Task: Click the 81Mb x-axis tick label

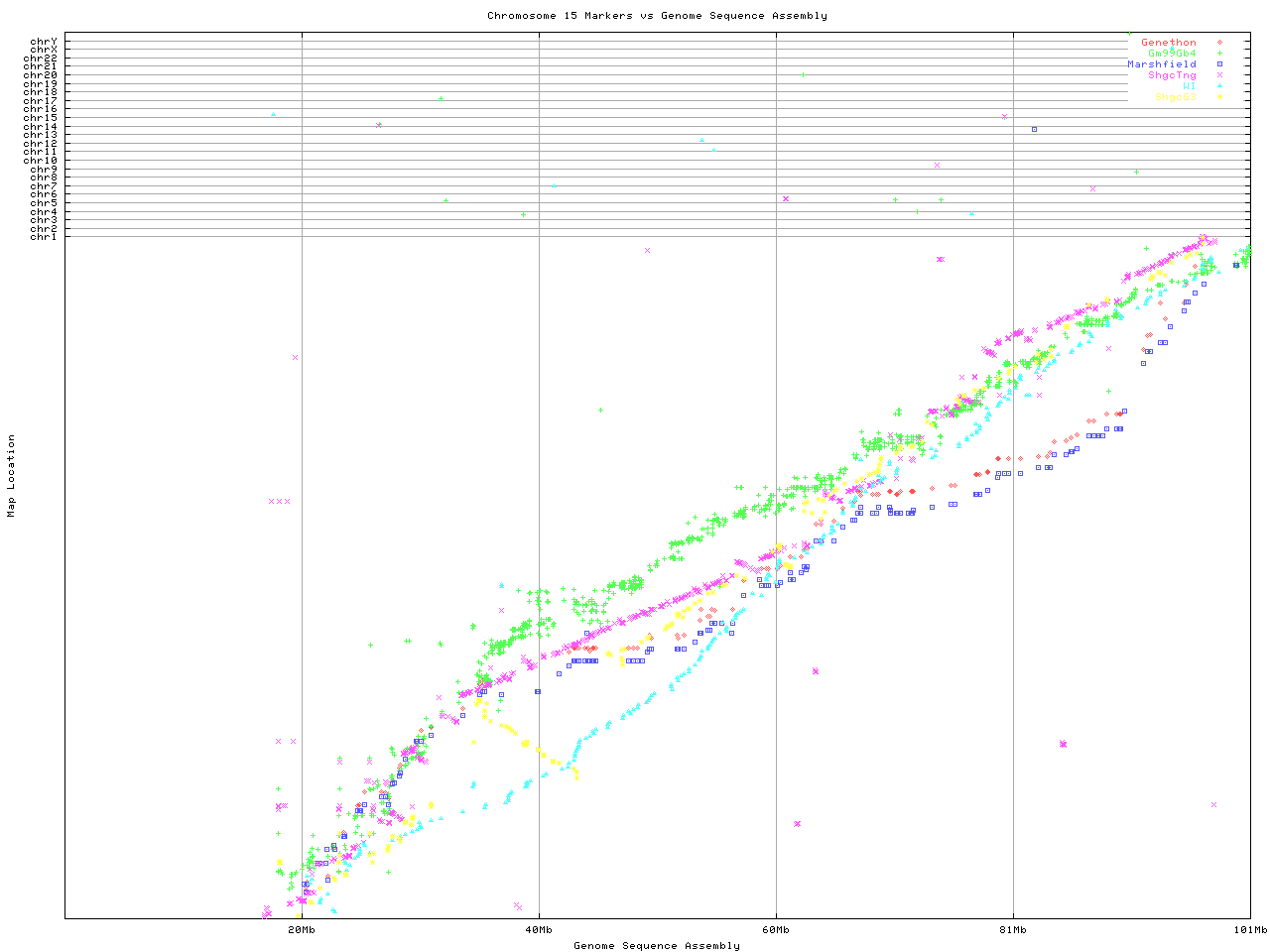Action: click(x=1013, y=930)
